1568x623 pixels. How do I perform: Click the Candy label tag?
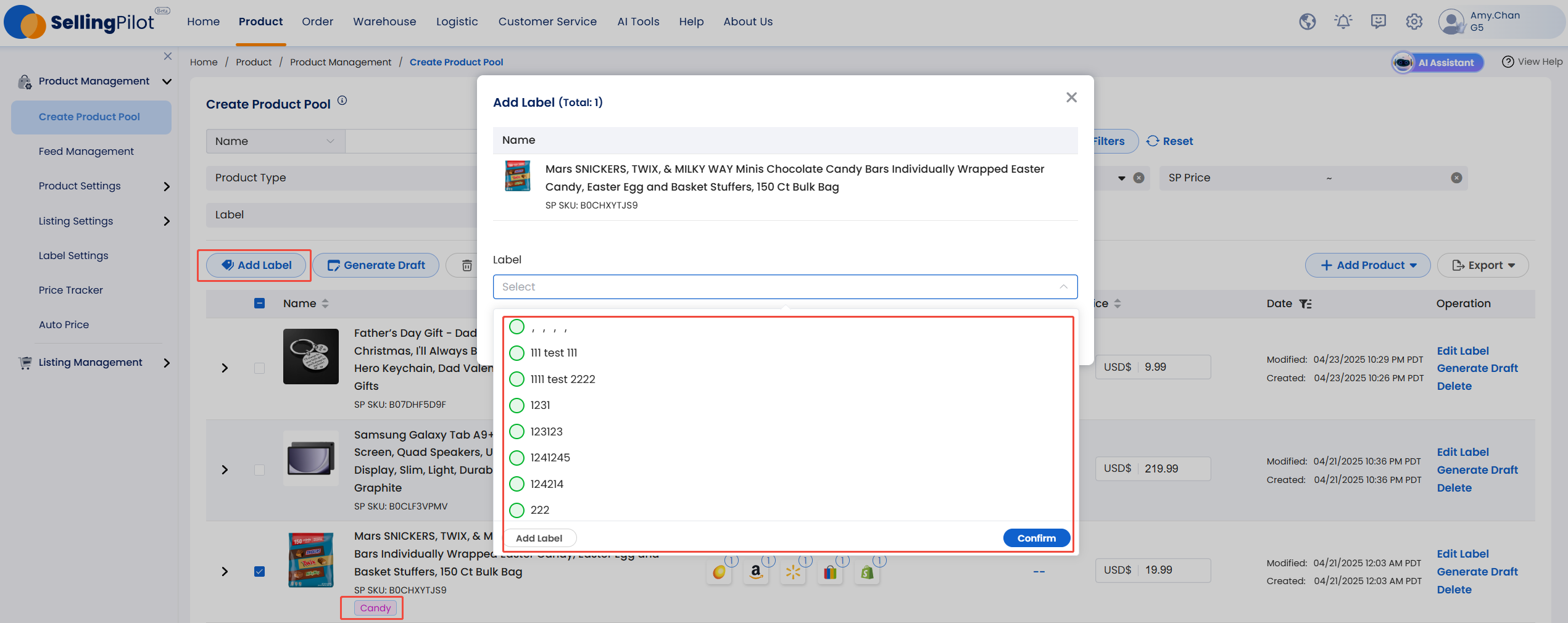pos(375,608)
